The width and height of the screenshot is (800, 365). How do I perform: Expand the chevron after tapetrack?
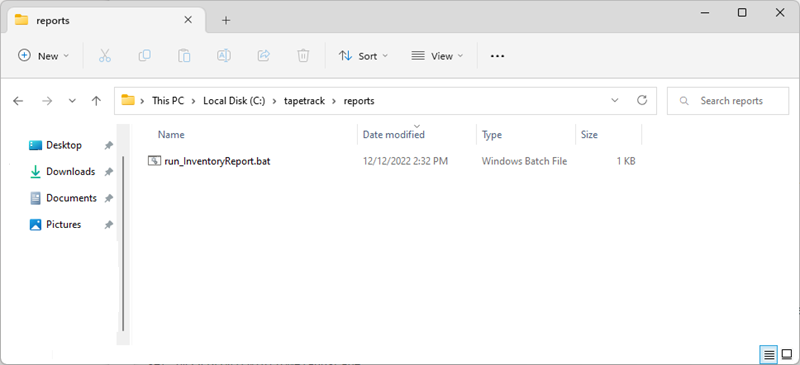click(x=334, y=101)
